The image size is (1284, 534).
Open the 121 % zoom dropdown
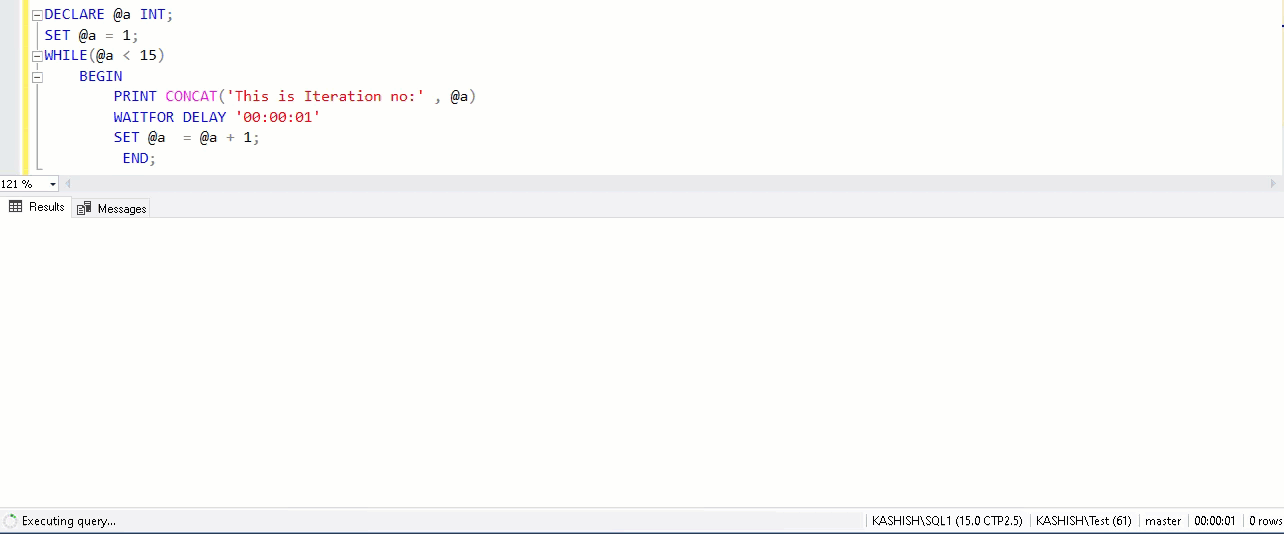pyautogui.click(x=52, y=184)
